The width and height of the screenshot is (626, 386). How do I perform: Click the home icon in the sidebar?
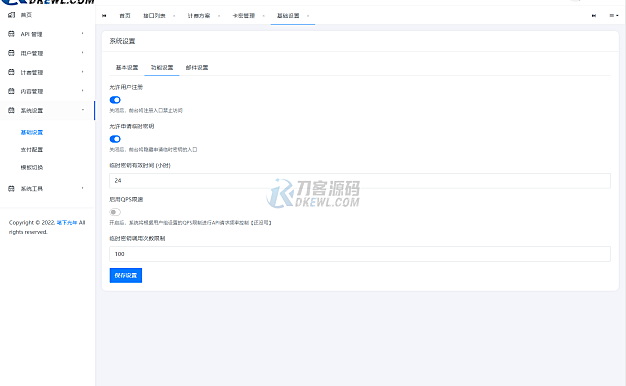(11, 15)
